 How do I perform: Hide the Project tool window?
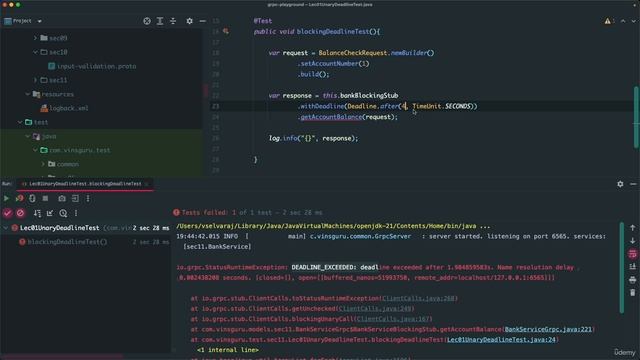202,21
